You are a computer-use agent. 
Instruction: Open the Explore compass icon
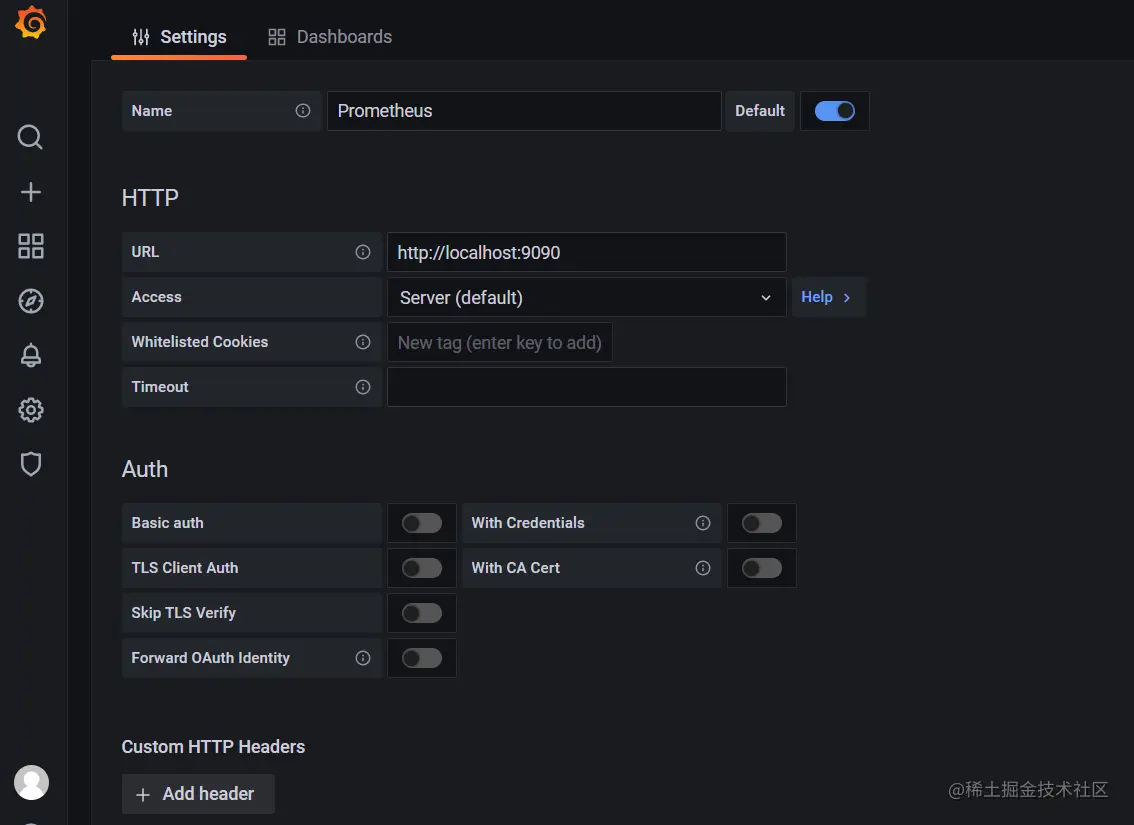31,301
